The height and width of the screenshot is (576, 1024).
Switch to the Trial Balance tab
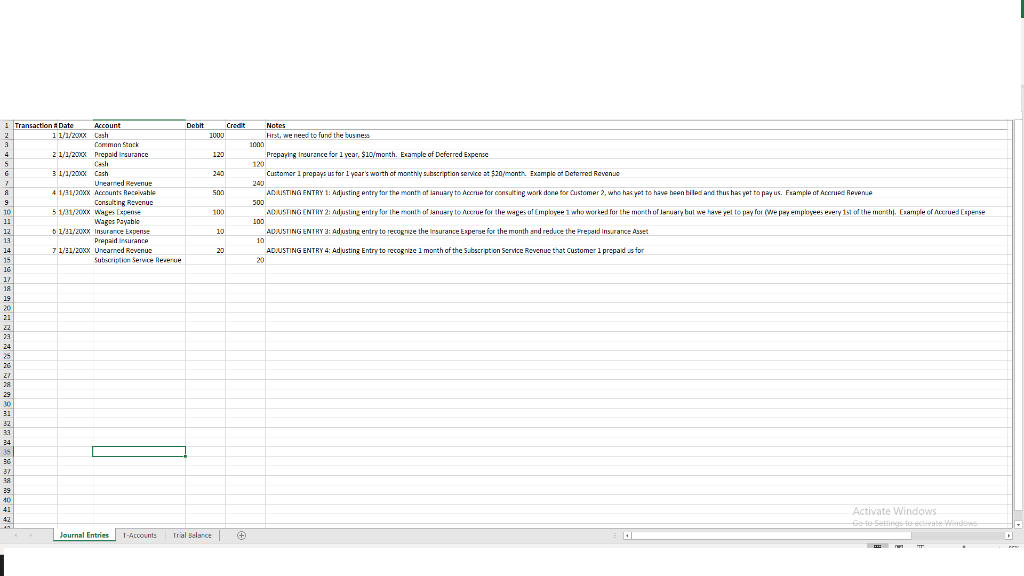click(x=192, y=535)
